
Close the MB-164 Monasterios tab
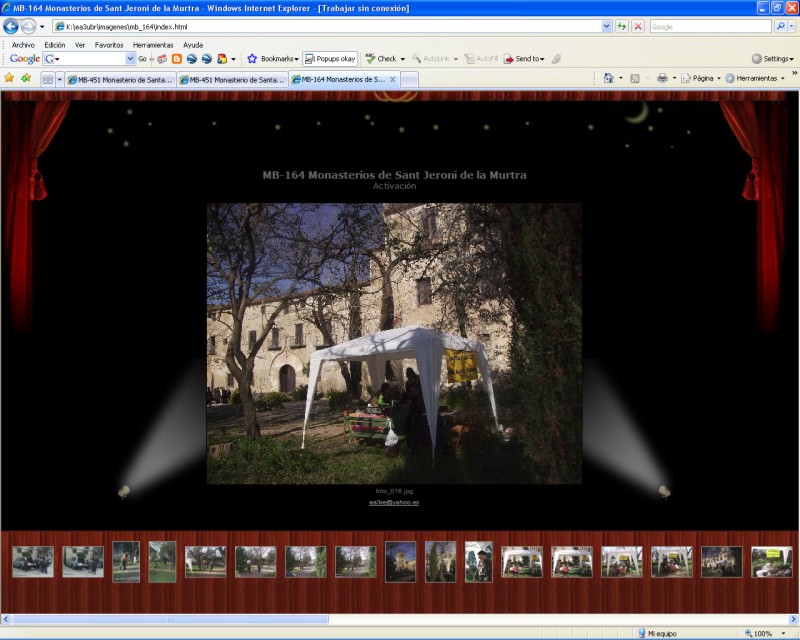[393, 79]
